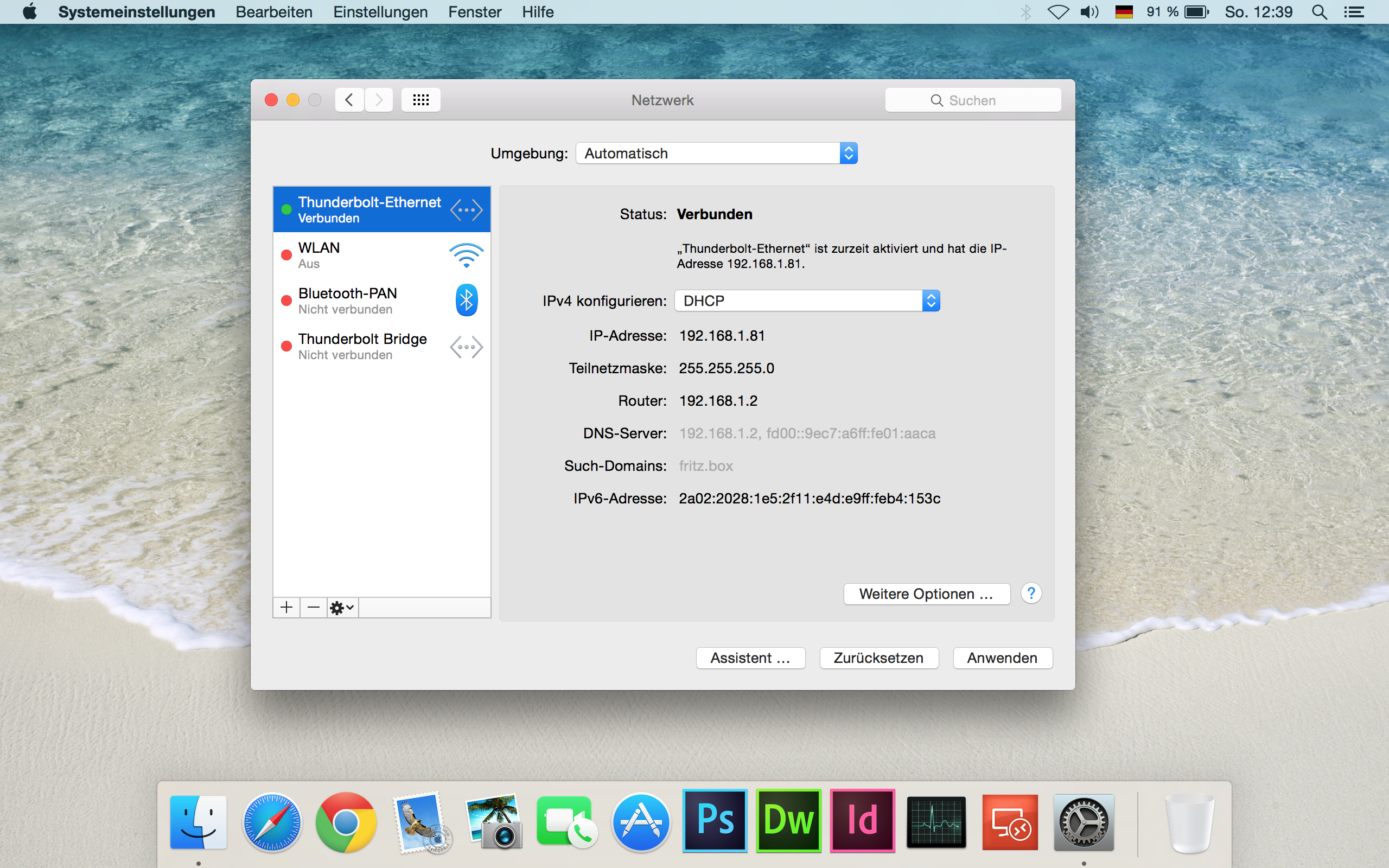Click the Anwenden button
Viewport: 1389px width, 868px height.
(1002, 658)
